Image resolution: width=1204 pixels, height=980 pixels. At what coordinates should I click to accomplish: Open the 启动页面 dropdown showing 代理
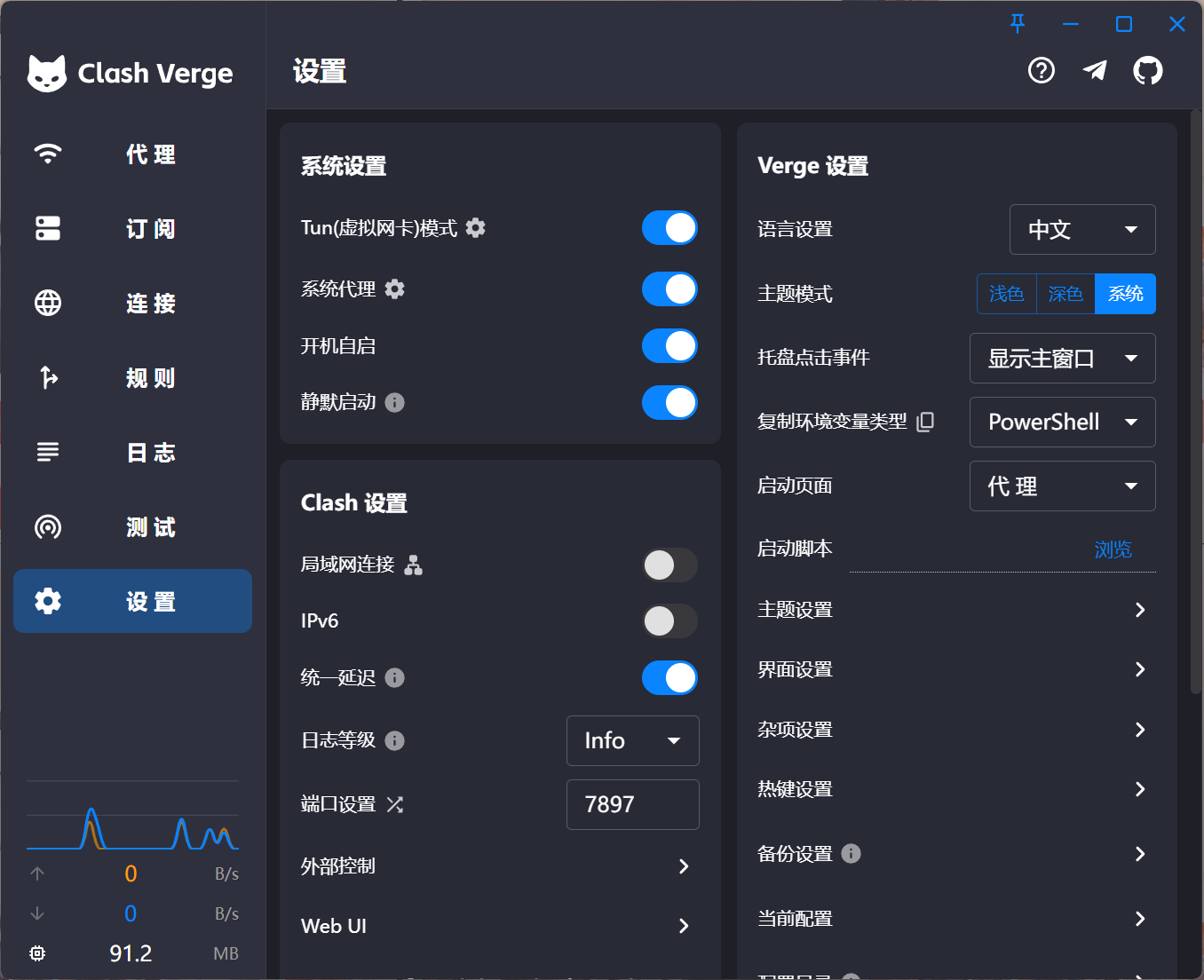1063,486
